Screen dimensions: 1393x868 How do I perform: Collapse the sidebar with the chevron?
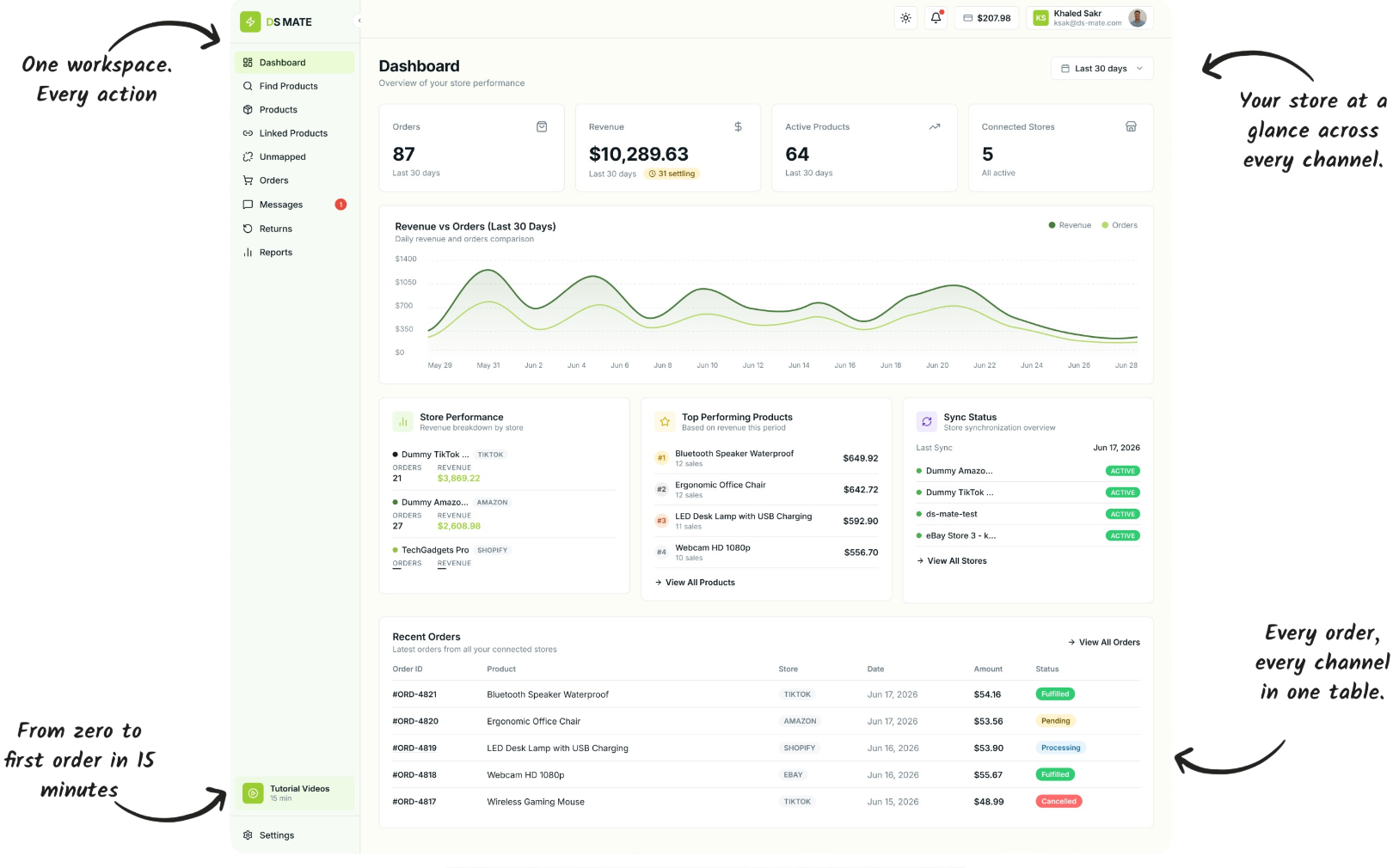[359, 21]
